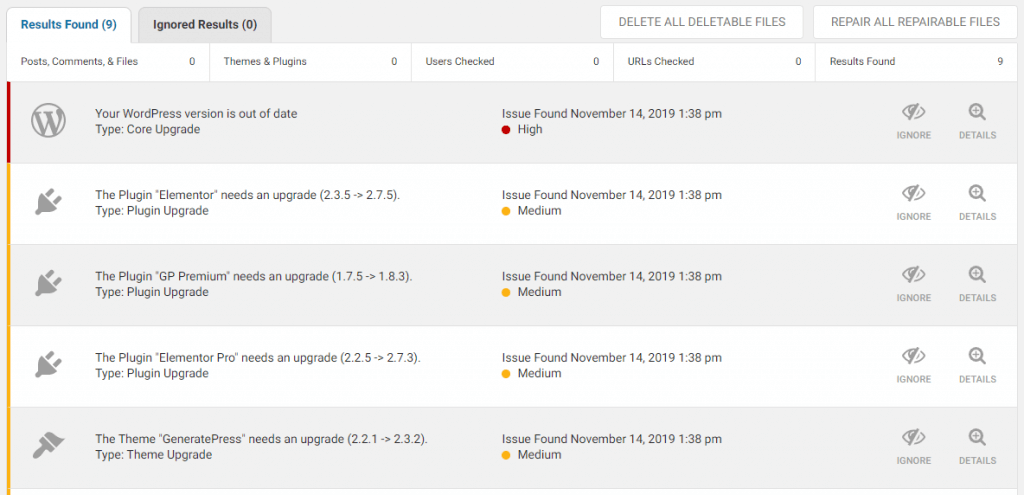Ignore the Elementor Pro upgrade result

[914, 366]
